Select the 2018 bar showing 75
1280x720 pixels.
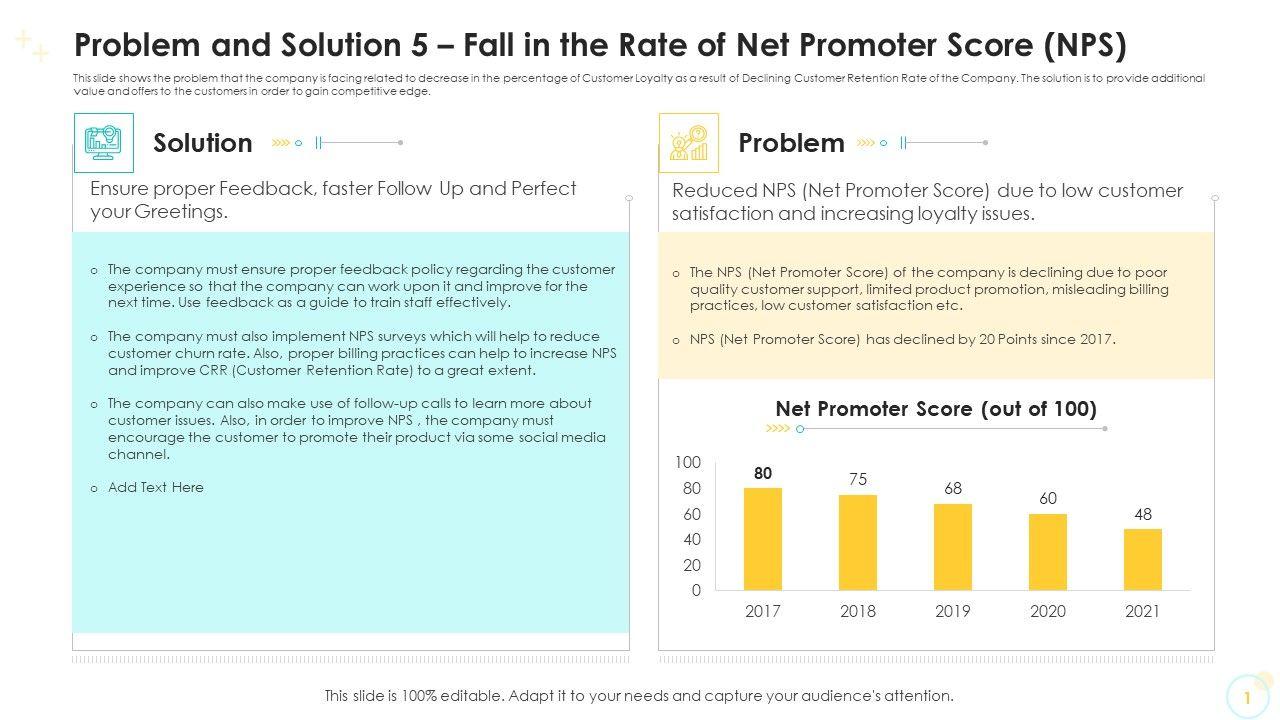click(858, 542)
